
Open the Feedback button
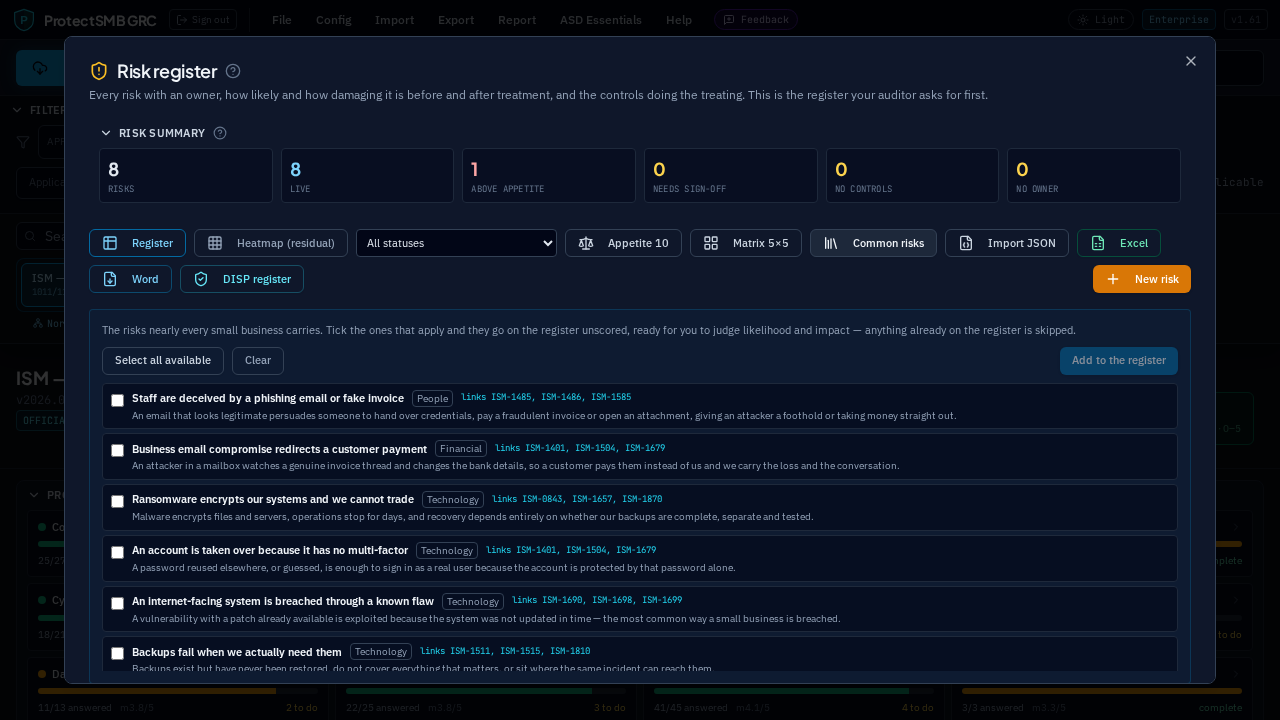pos(756,20)
